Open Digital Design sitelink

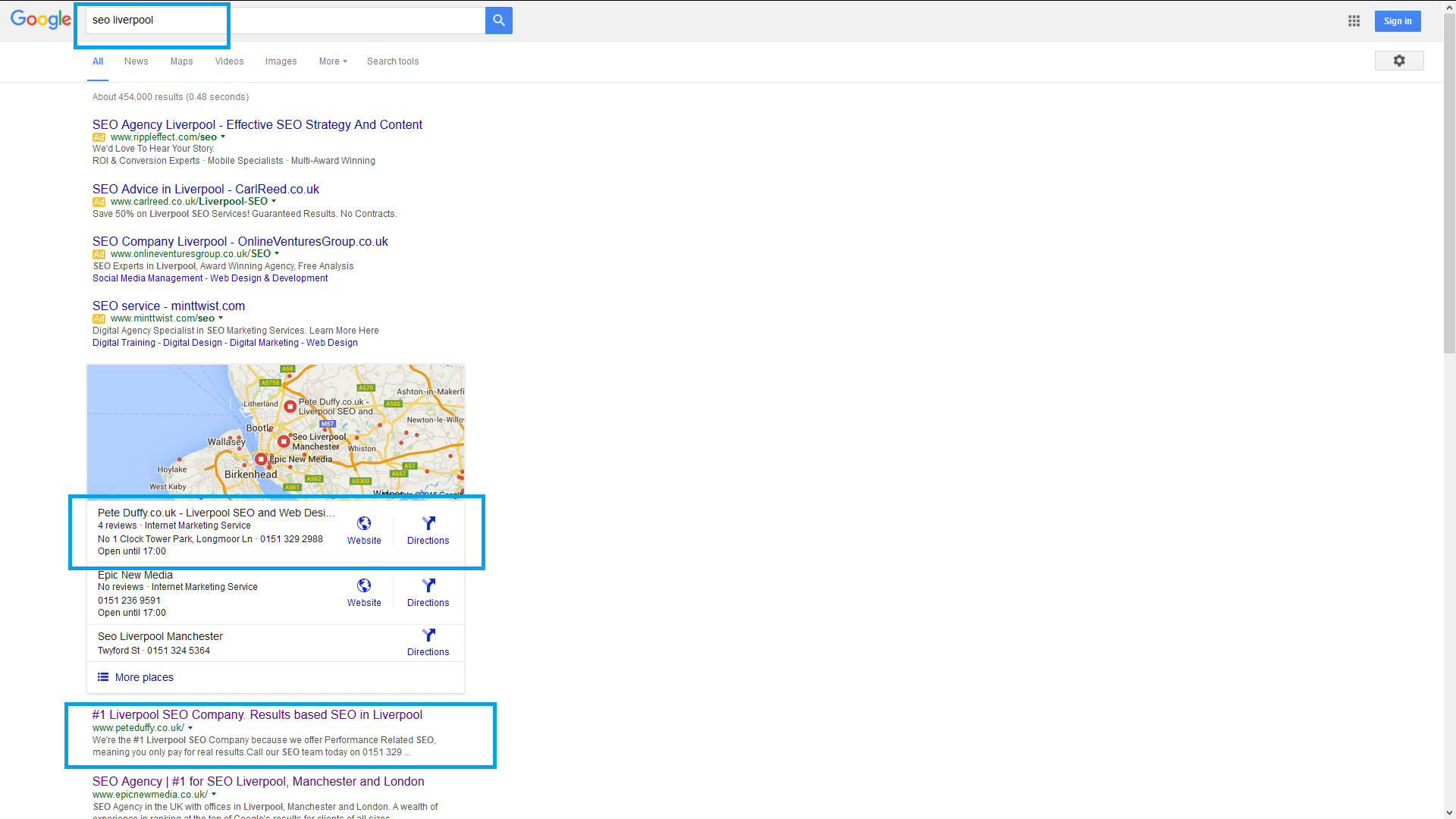pos(193,343)
